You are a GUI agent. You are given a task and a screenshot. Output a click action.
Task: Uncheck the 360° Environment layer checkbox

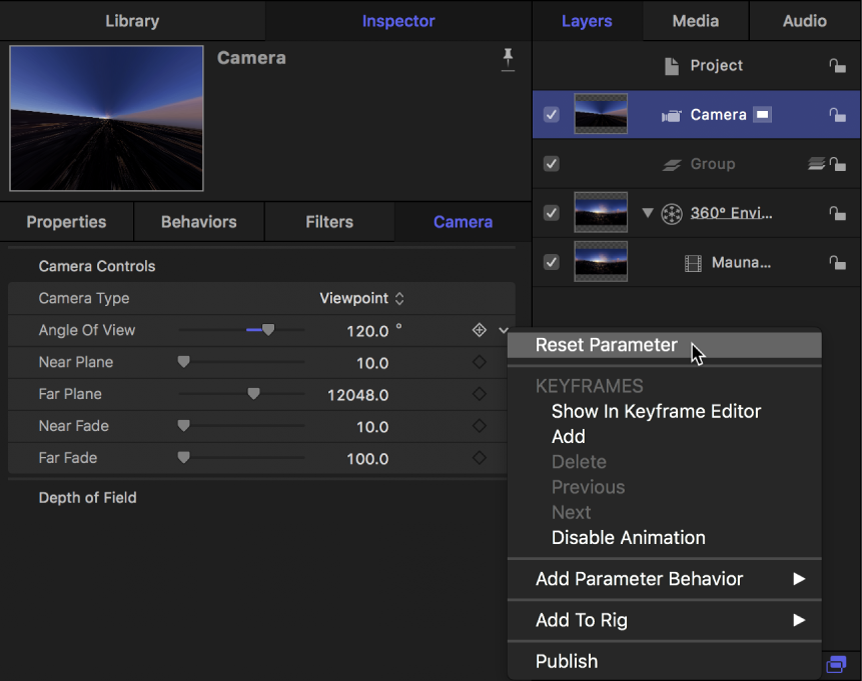click(551, 213)
